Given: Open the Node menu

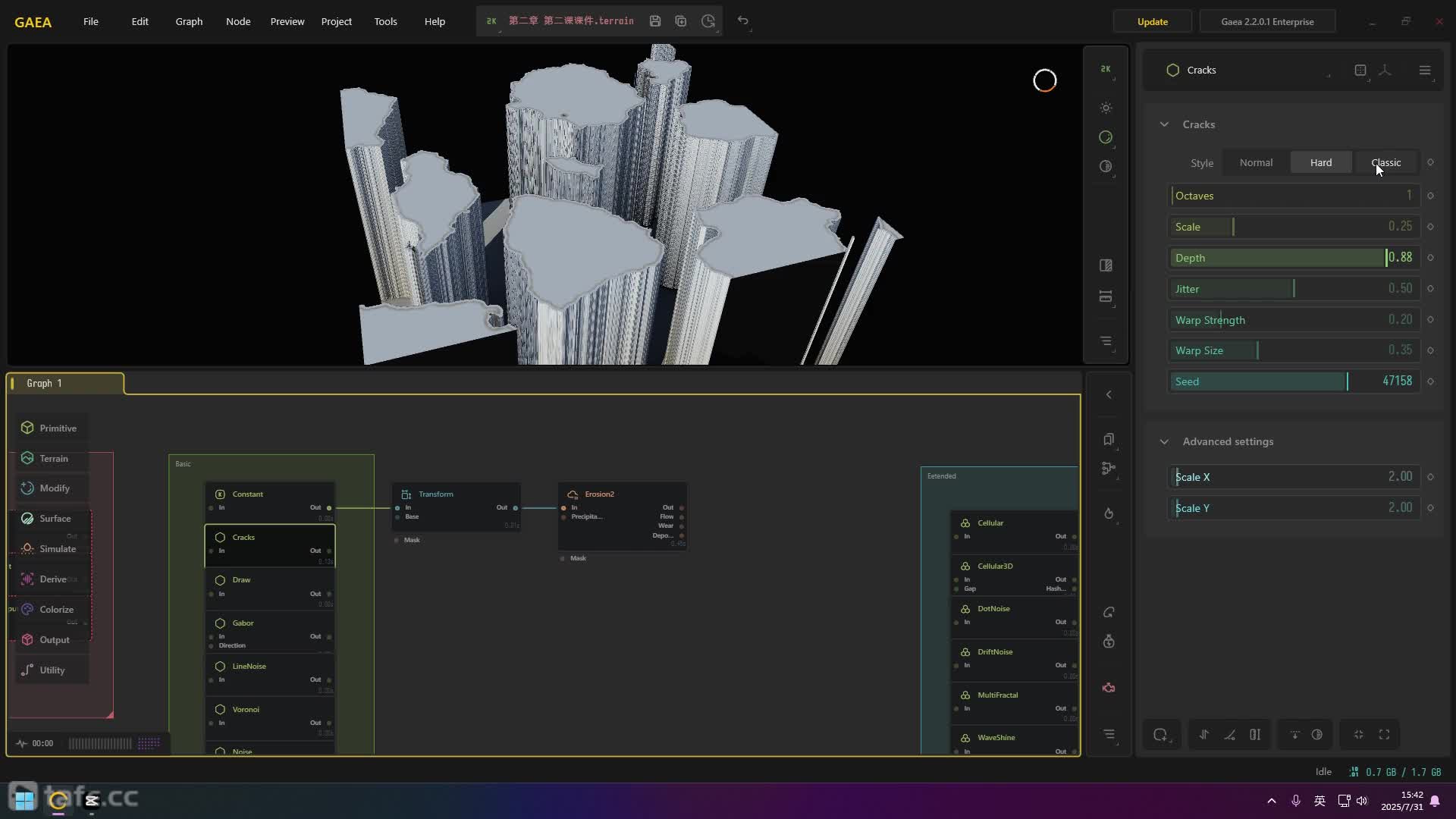Looking at the screenshot, I should pyautogui.click(x=238, y=21).
